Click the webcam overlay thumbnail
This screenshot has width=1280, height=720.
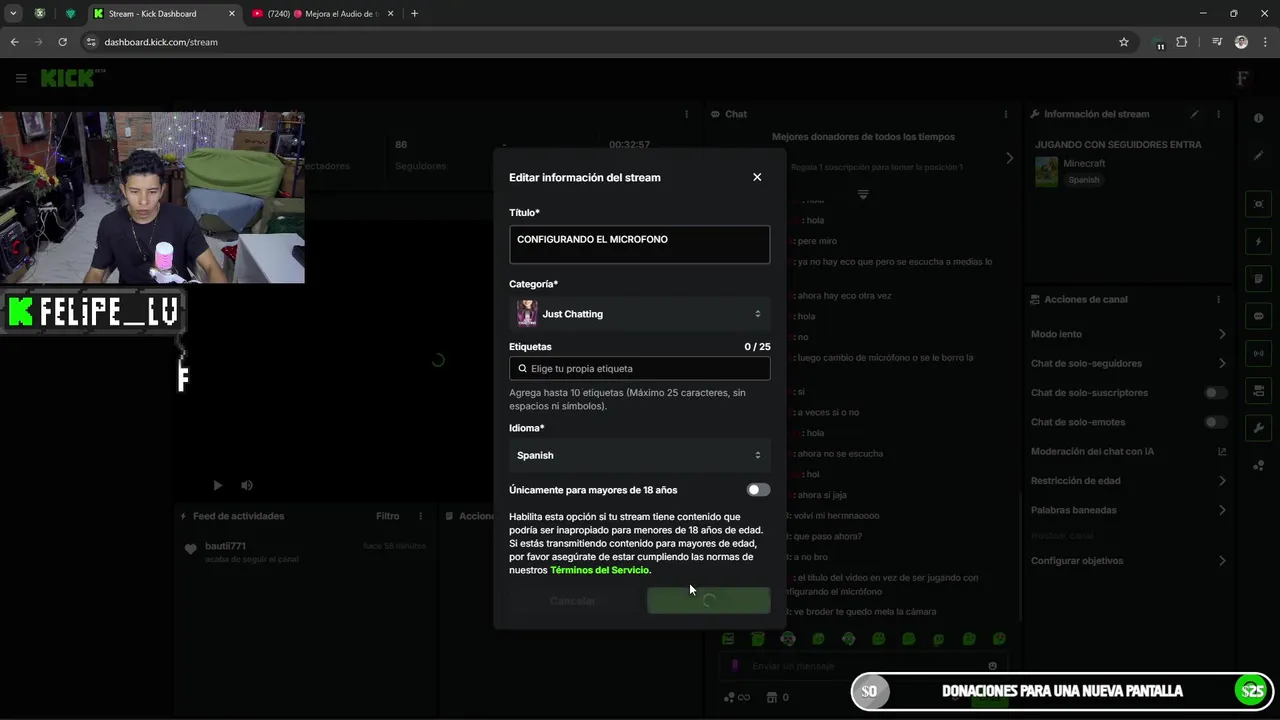(152, 197)
